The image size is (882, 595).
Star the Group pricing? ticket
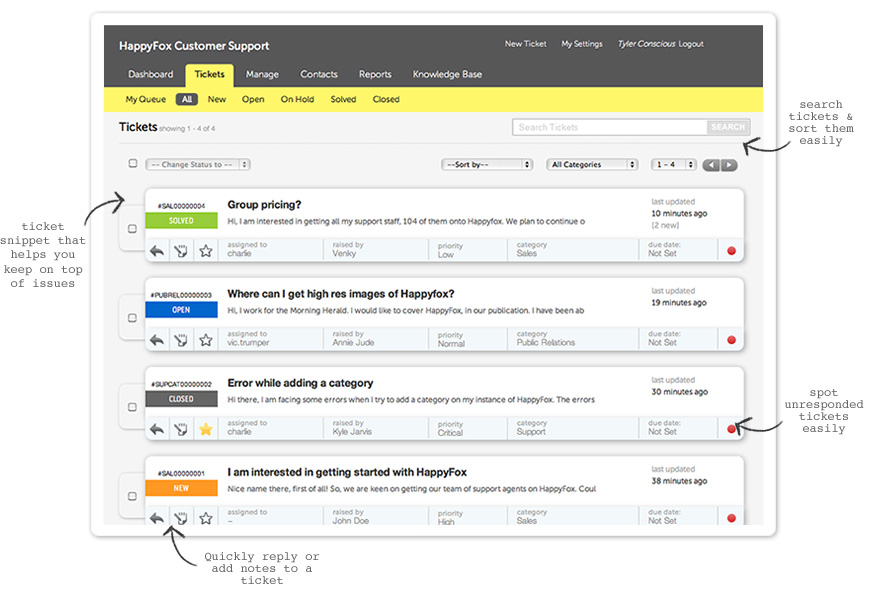(206, 251)
